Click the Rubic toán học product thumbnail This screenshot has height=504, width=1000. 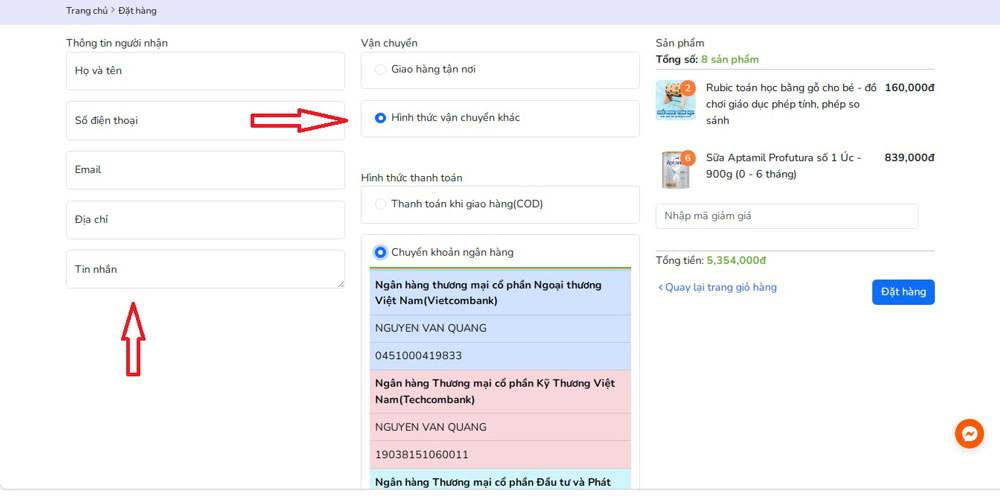(675, 100)
